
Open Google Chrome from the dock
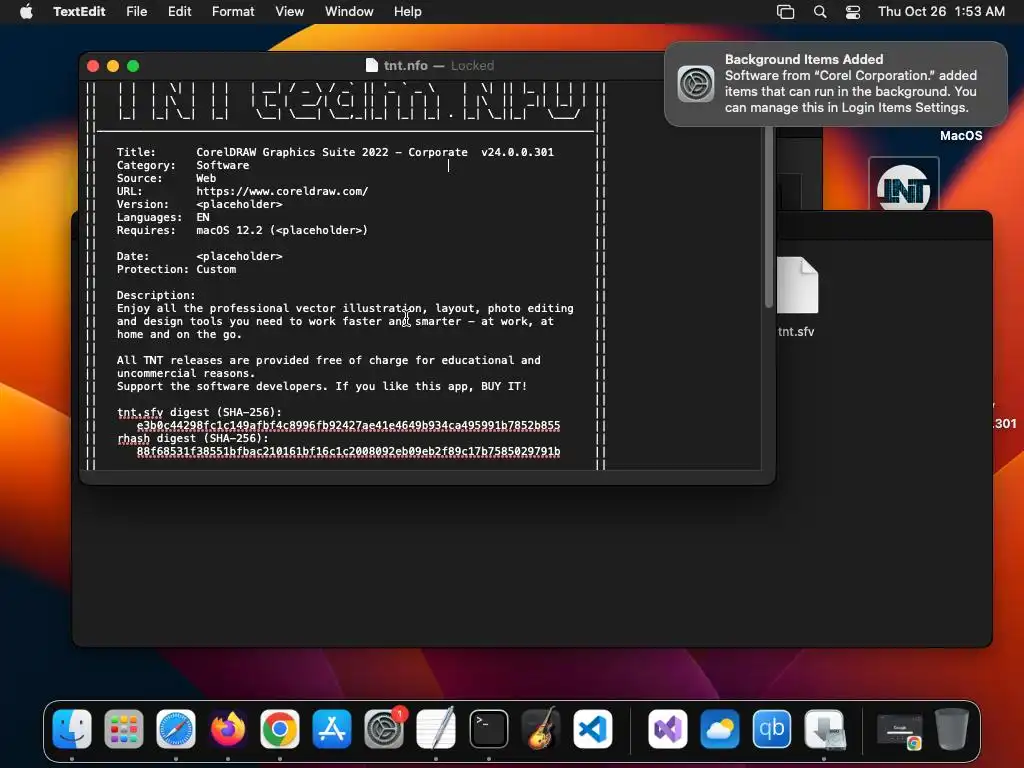coord(280,729)
